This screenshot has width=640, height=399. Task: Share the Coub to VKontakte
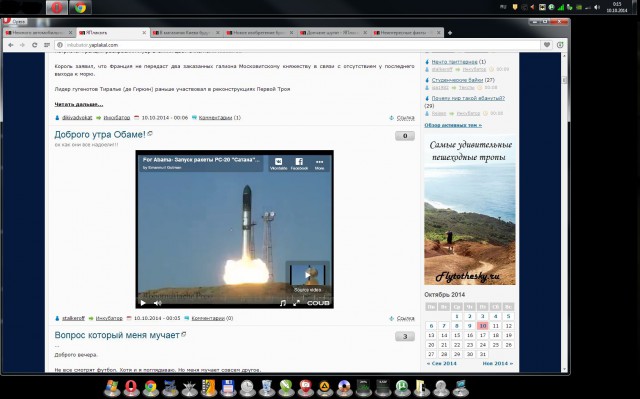click(278, 164)
